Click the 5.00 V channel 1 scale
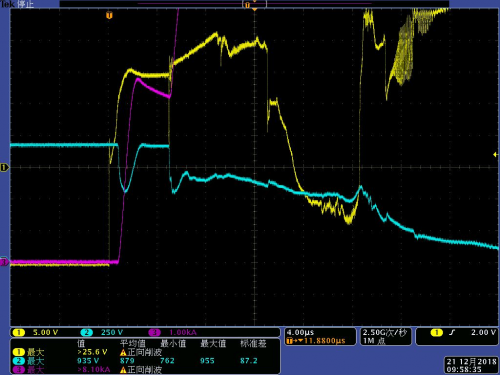 pos(45,332)
